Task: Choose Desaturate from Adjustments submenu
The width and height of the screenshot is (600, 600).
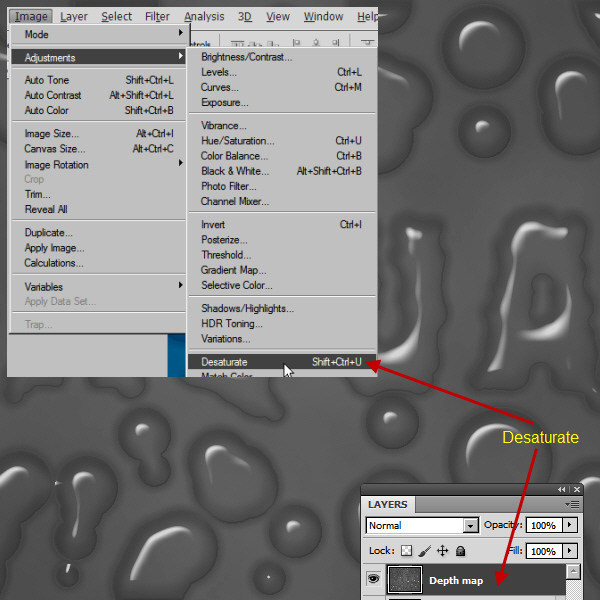Action: (x=224, y=362)
